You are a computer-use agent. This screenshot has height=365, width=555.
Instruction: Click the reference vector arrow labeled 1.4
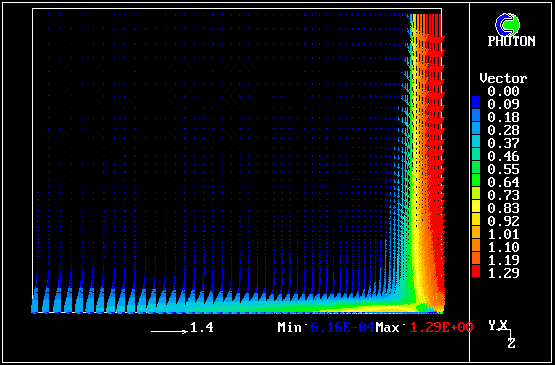[169, 331]
